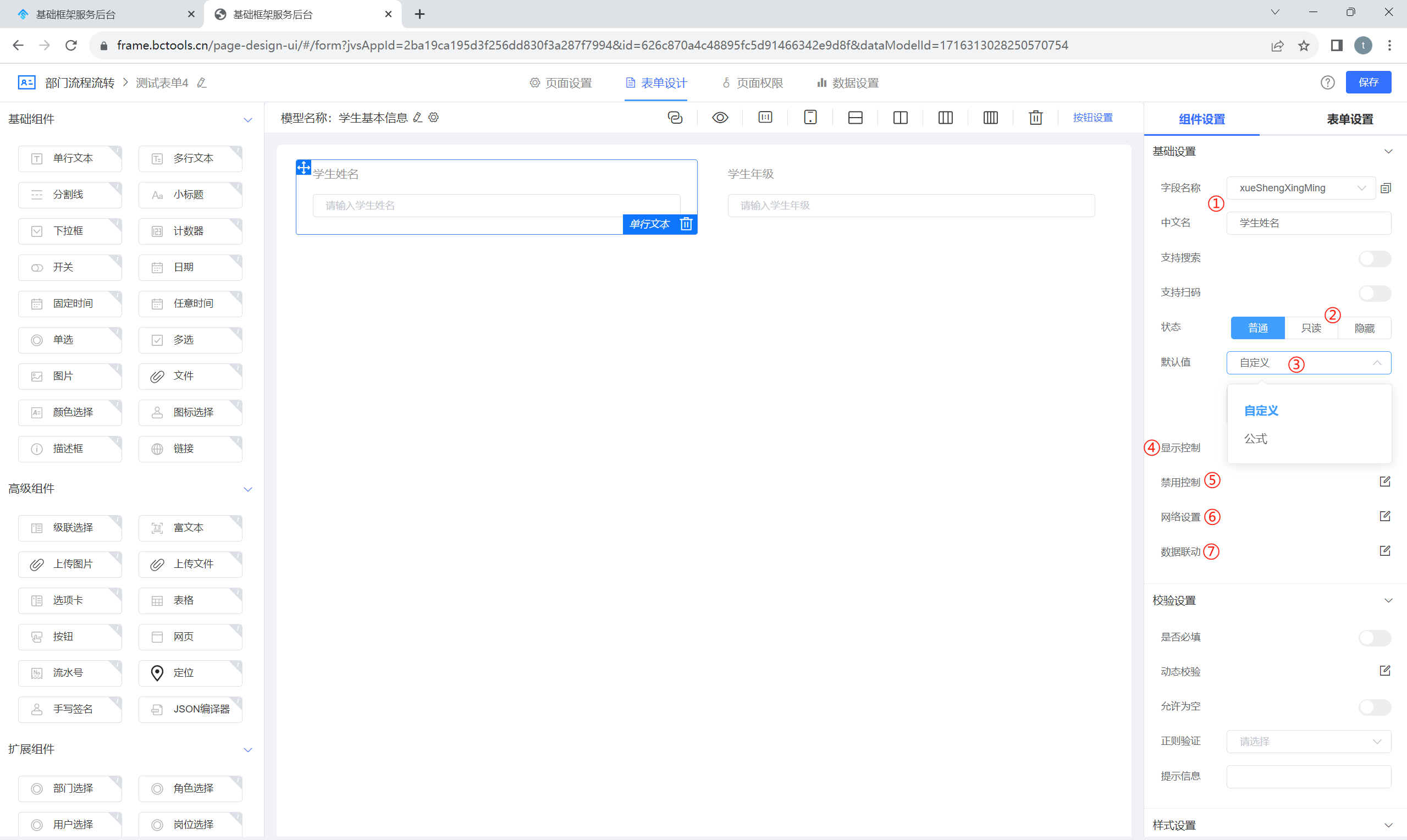Open Chrome side panel icon
The height and width of the screenshot is (840, 1407).
click(1337, 45)
